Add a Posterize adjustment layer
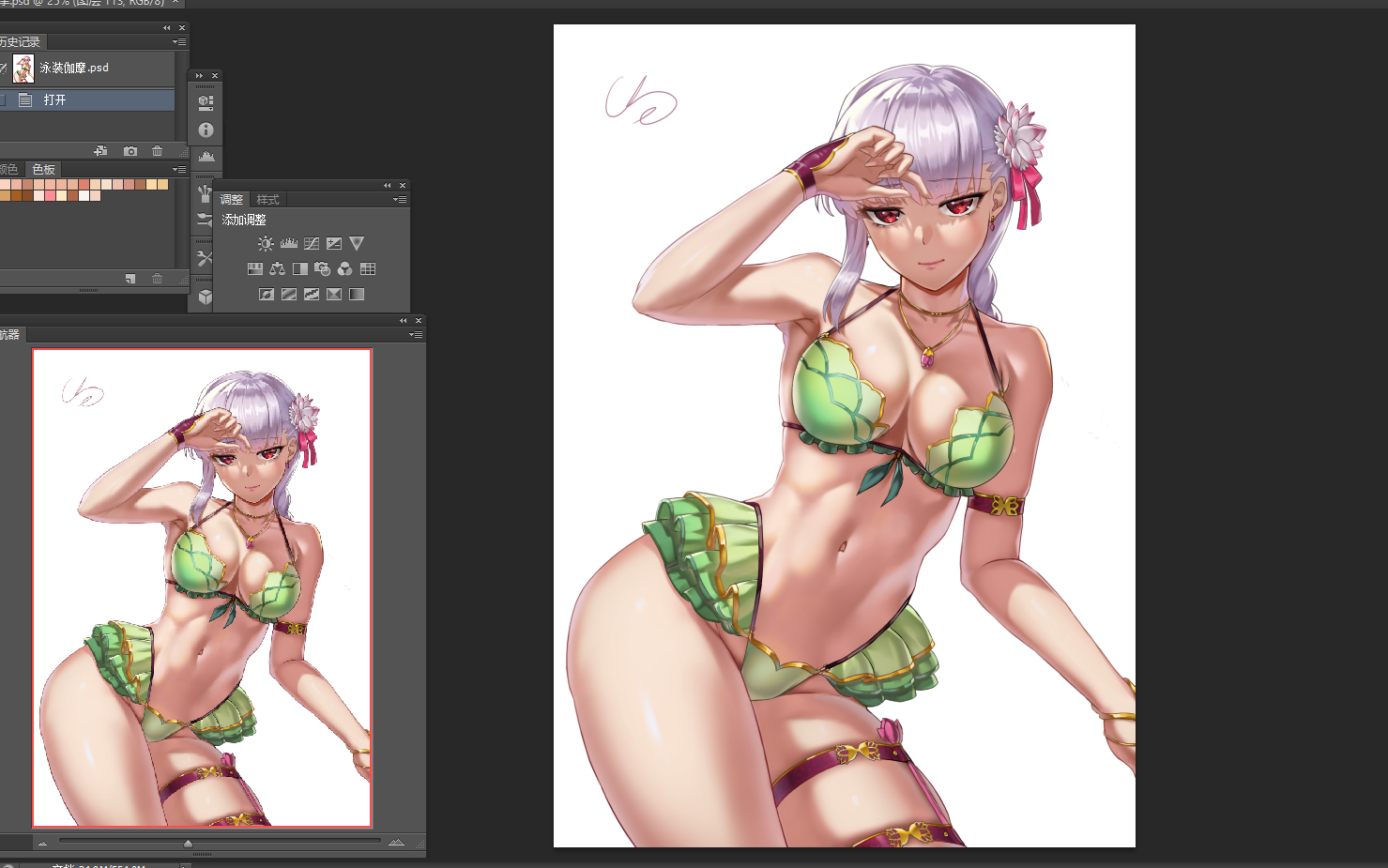Viewport: 1388px width, 868px height. (x=289, y=294)
